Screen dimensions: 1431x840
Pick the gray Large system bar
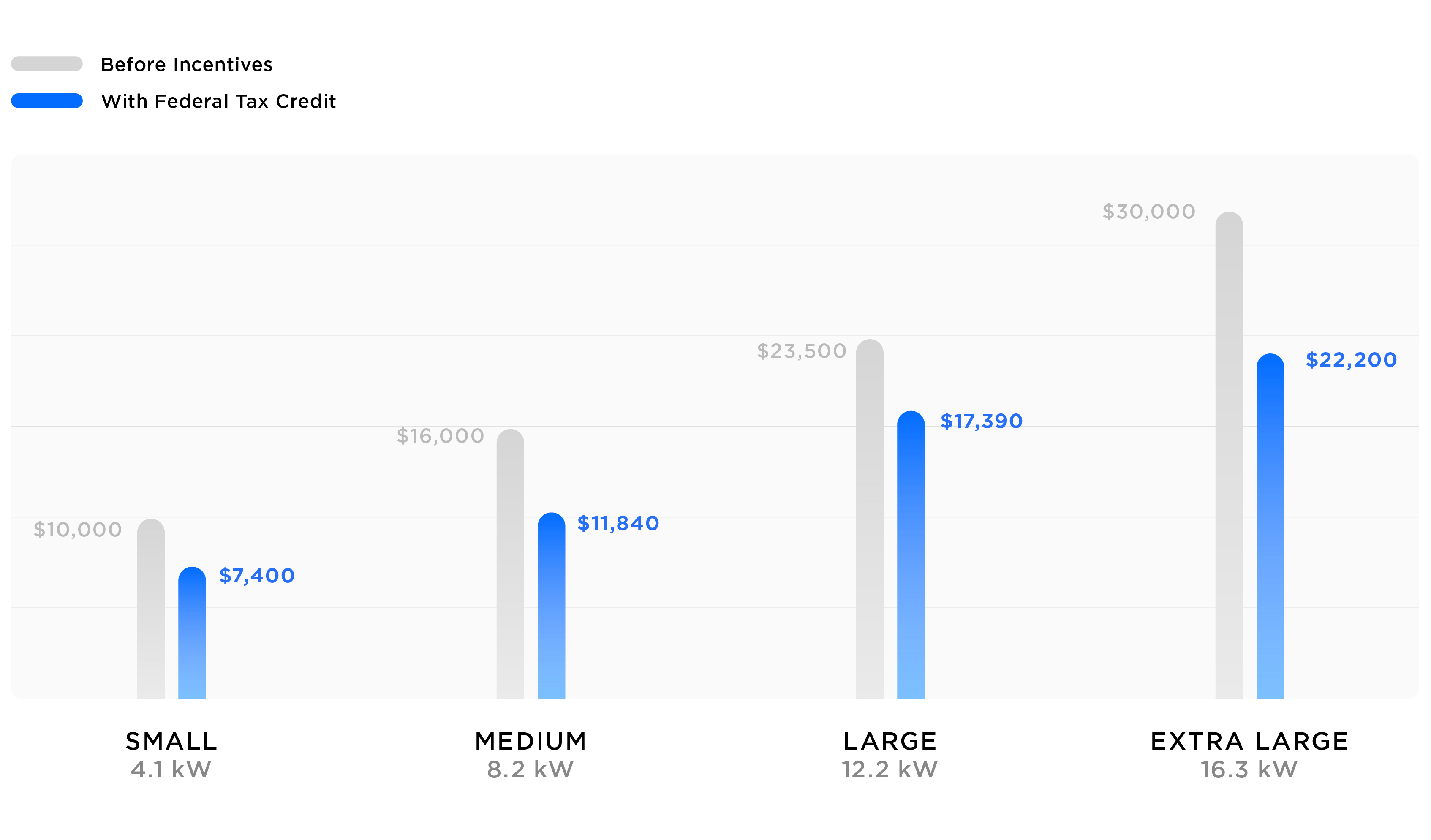869,519
